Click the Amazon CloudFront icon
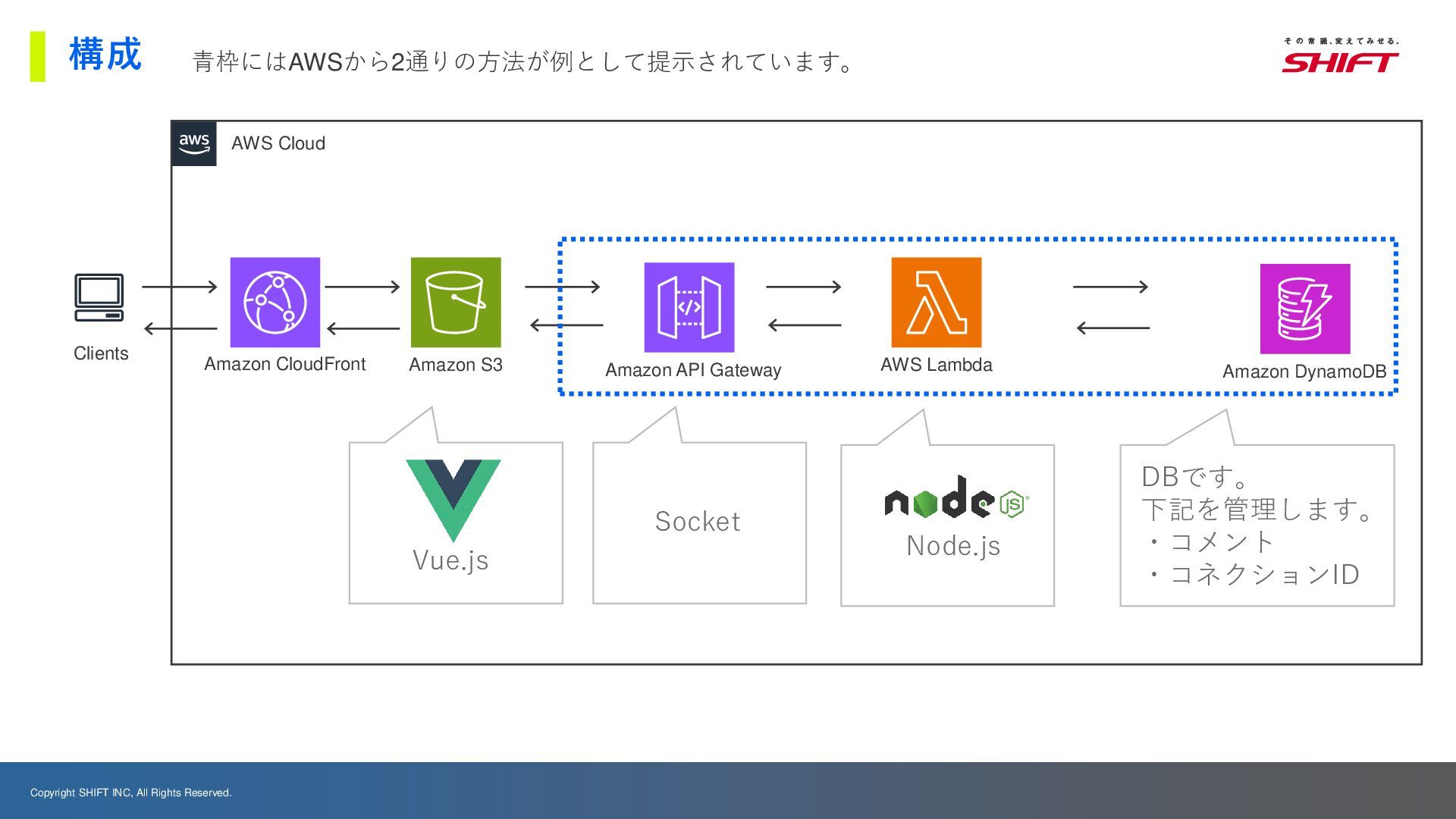1456x819 pixels. (275, 302)
